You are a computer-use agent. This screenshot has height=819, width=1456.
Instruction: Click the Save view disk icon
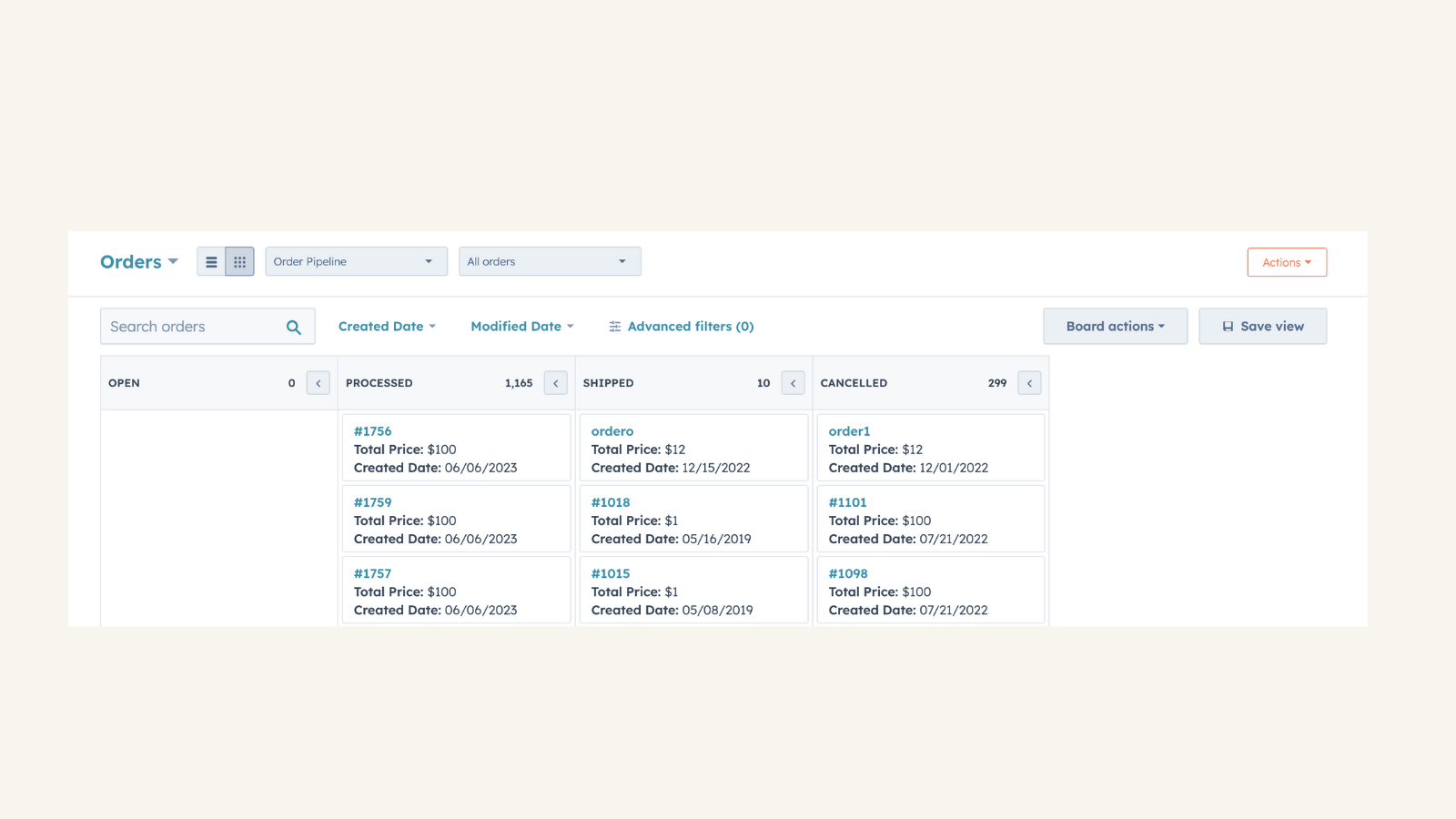(1228, 326)
